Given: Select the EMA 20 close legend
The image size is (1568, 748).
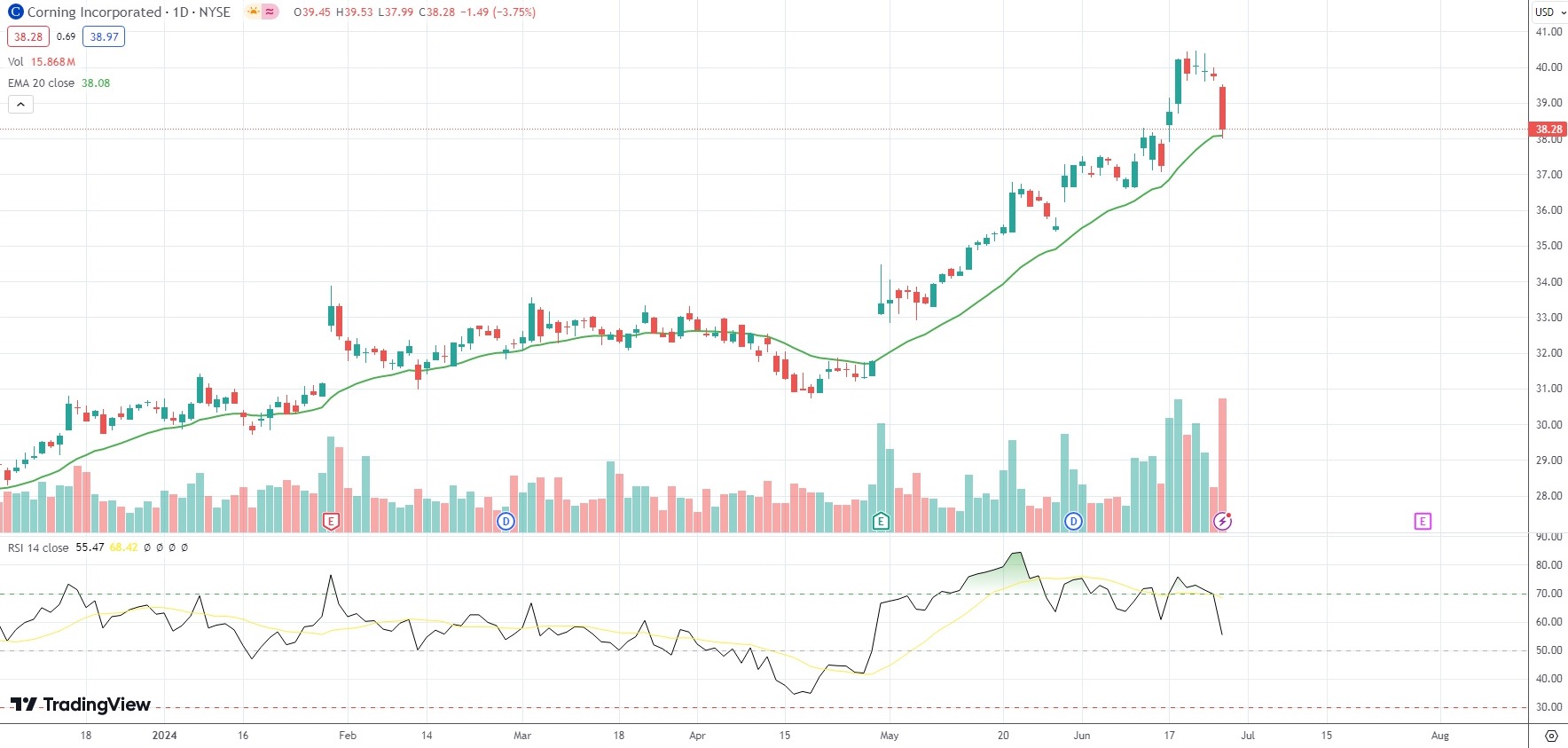Looking at the screenshot, I should click(41, 83).
